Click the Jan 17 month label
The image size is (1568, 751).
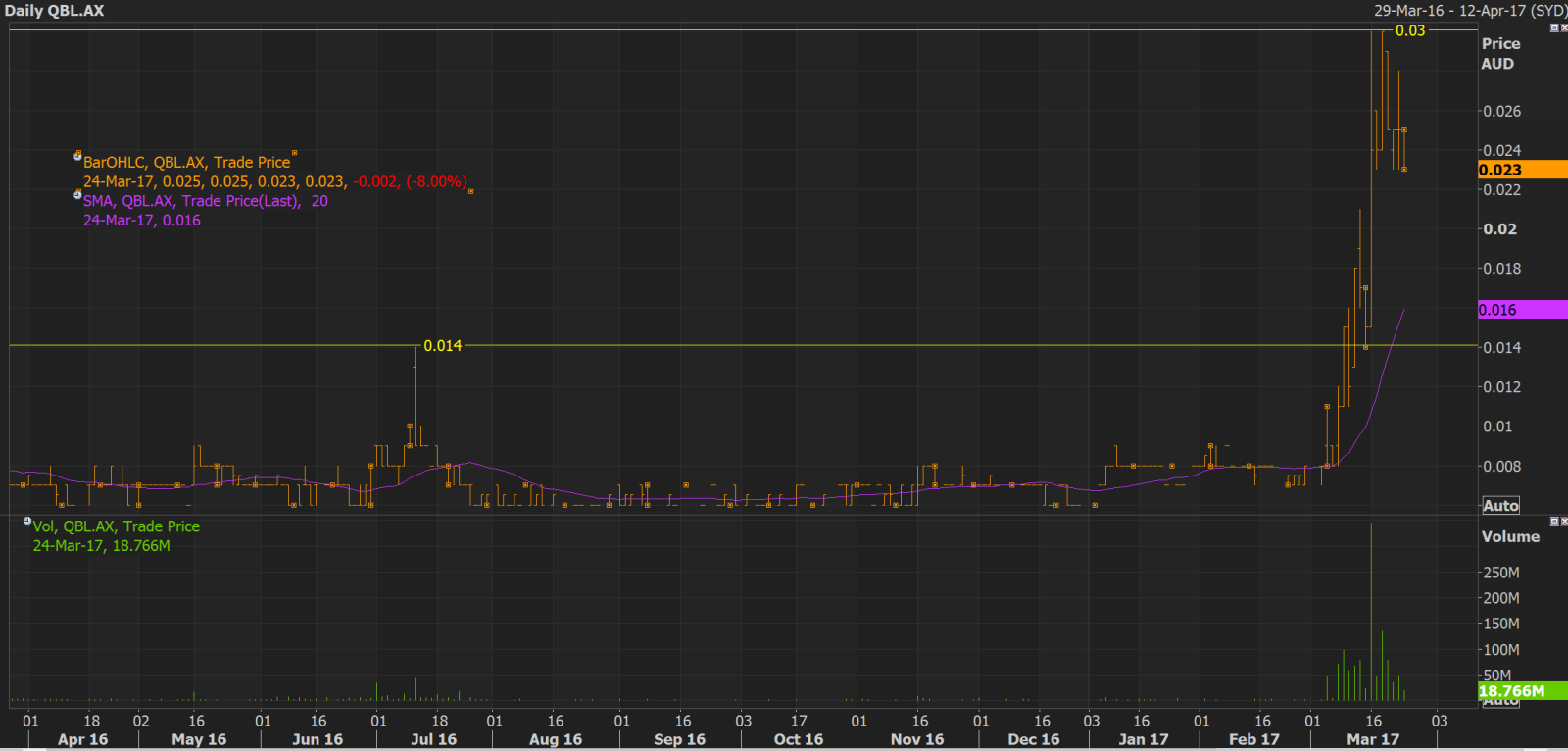1144,740
